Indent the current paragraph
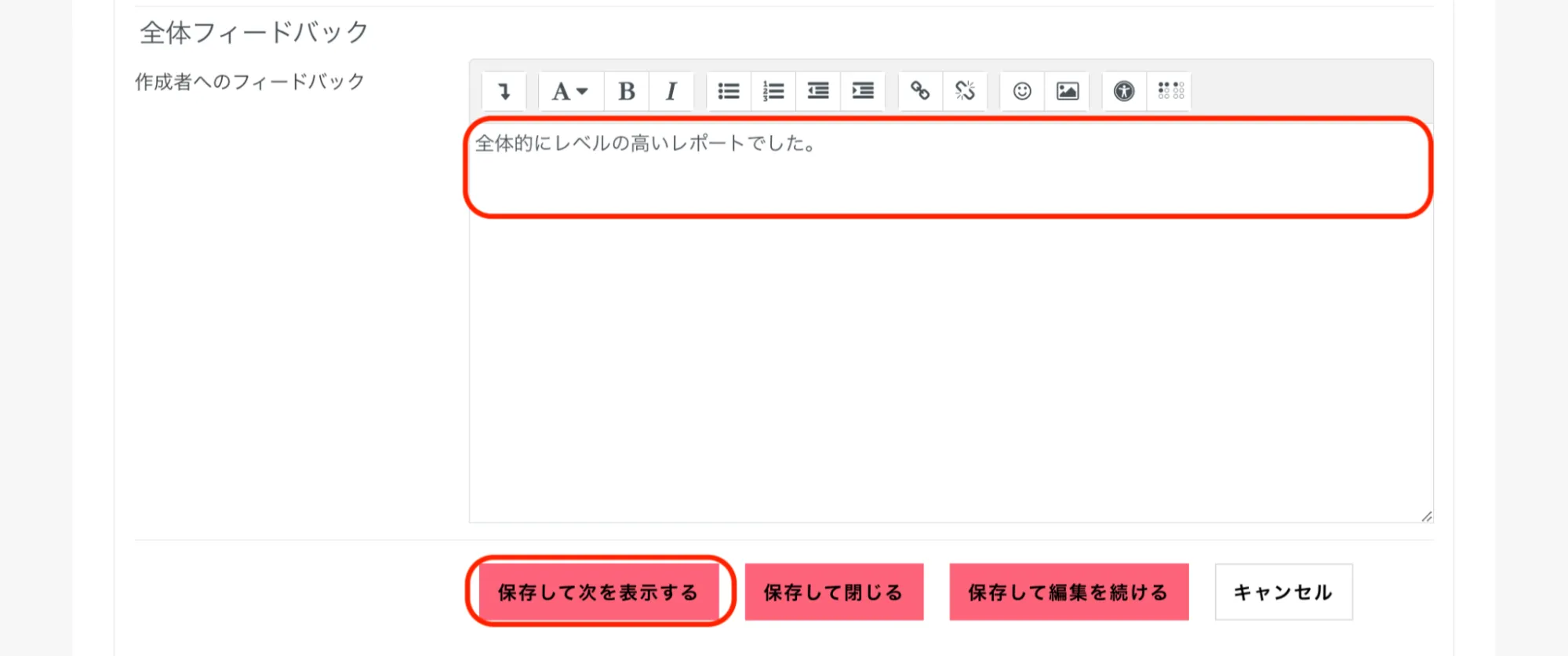This screenshot has height=656, width=1568. 863,91
